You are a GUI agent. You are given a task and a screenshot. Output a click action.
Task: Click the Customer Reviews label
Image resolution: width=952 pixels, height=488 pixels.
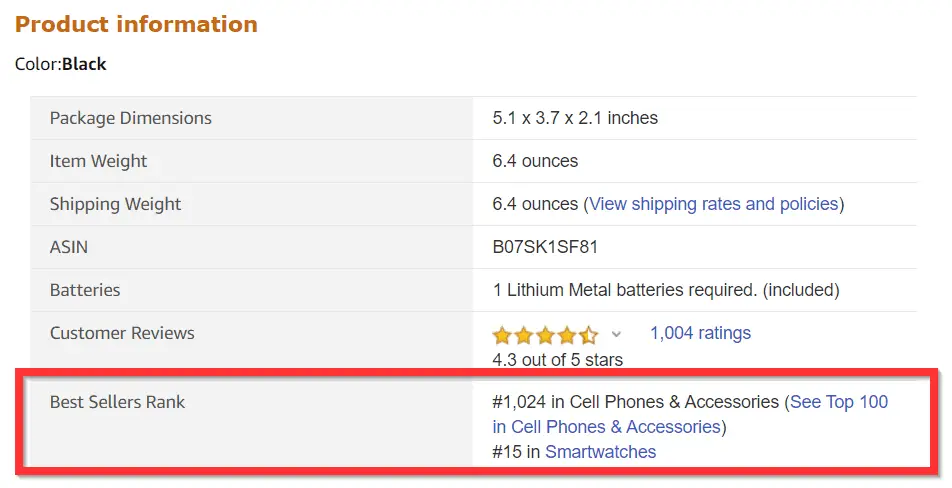[x=122, y=333]
